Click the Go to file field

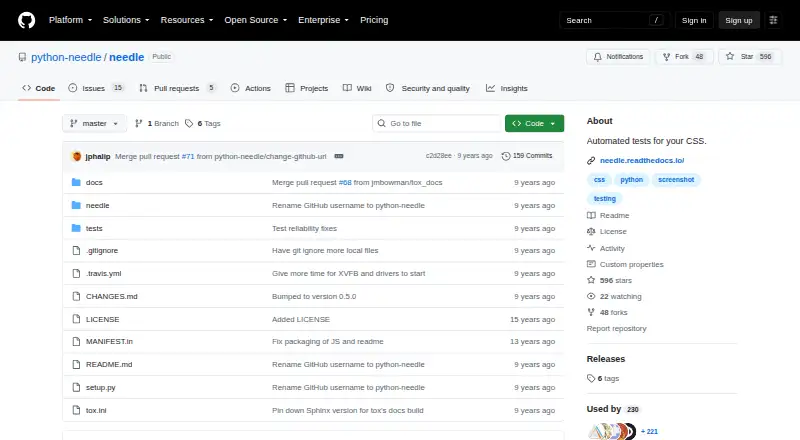coord(437,124)
